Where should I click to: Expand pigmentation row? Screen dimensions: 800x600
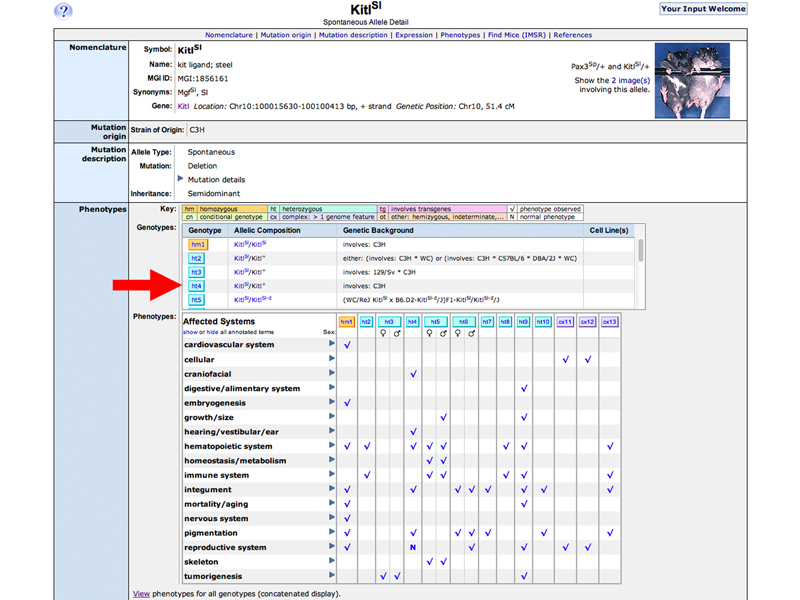click(332, 532)
